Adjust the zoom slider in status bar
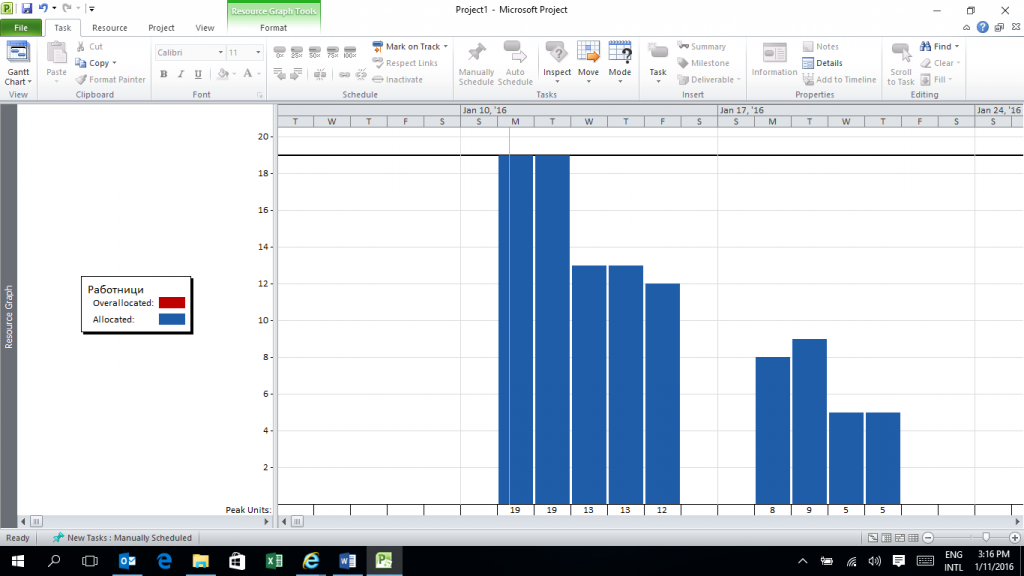 (986, 537)
